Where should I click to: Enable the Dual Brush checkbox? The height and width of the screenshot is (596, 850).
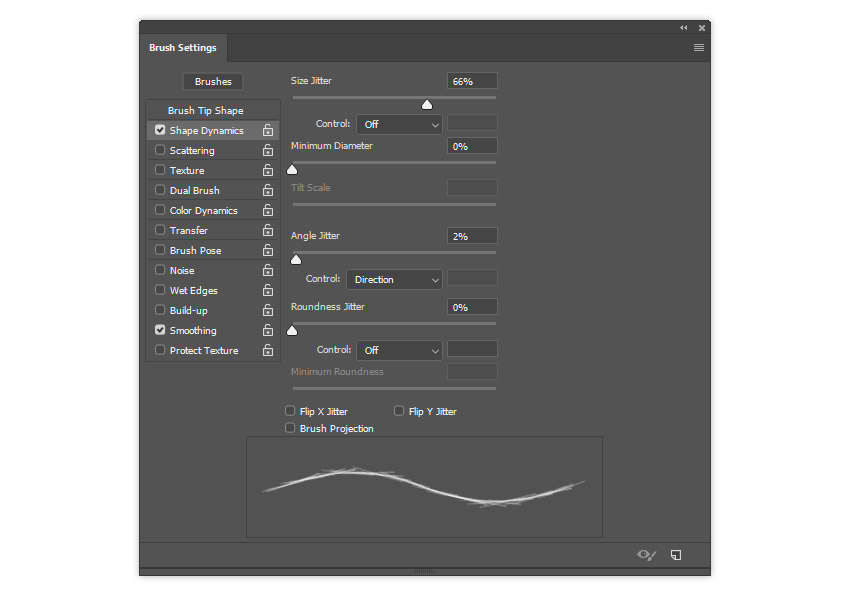160,190
